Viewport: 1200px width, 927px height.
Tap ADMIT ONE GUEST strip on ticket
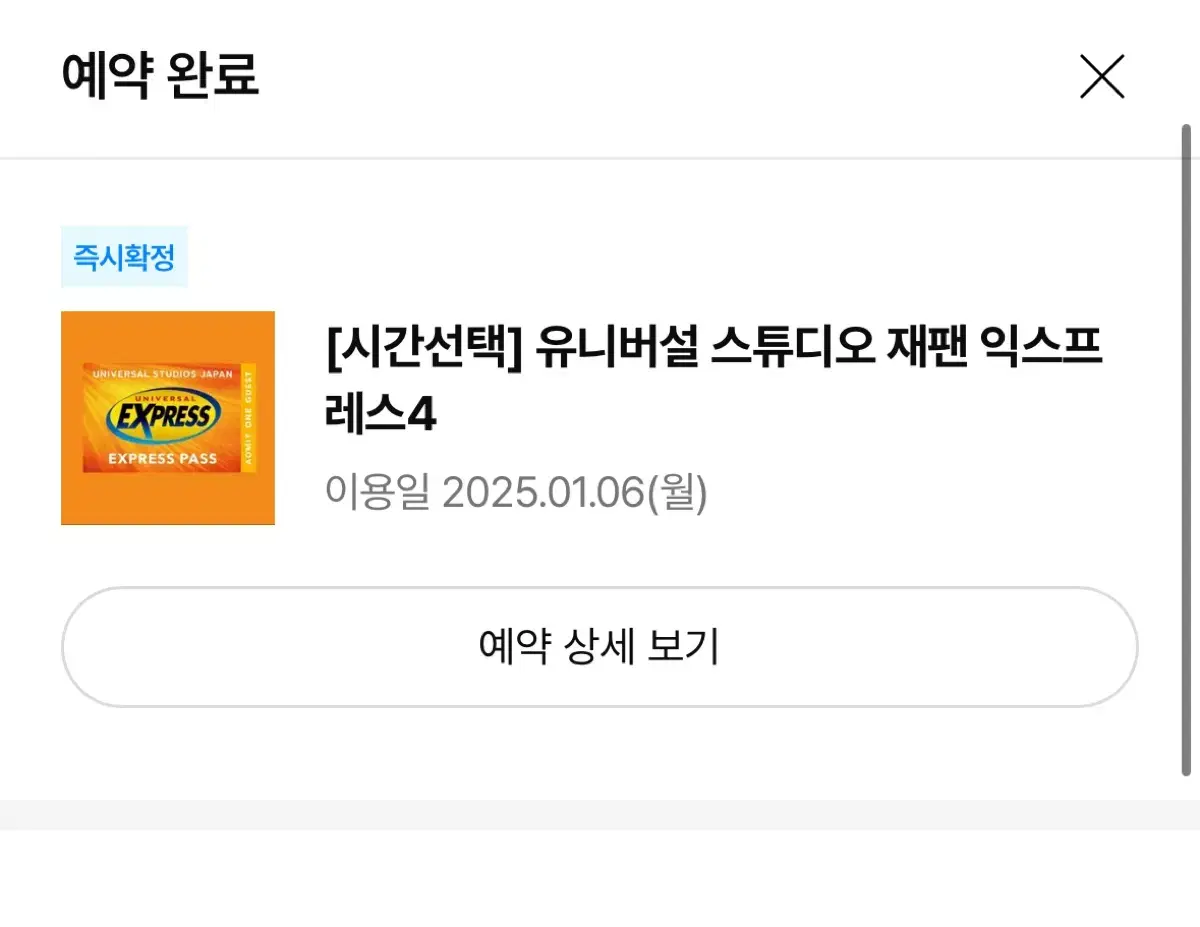point(249,417)
